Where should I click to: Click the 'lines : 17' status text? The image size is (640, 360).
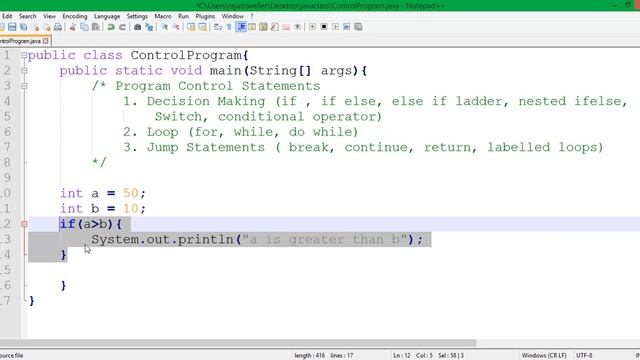pos(342,356)
